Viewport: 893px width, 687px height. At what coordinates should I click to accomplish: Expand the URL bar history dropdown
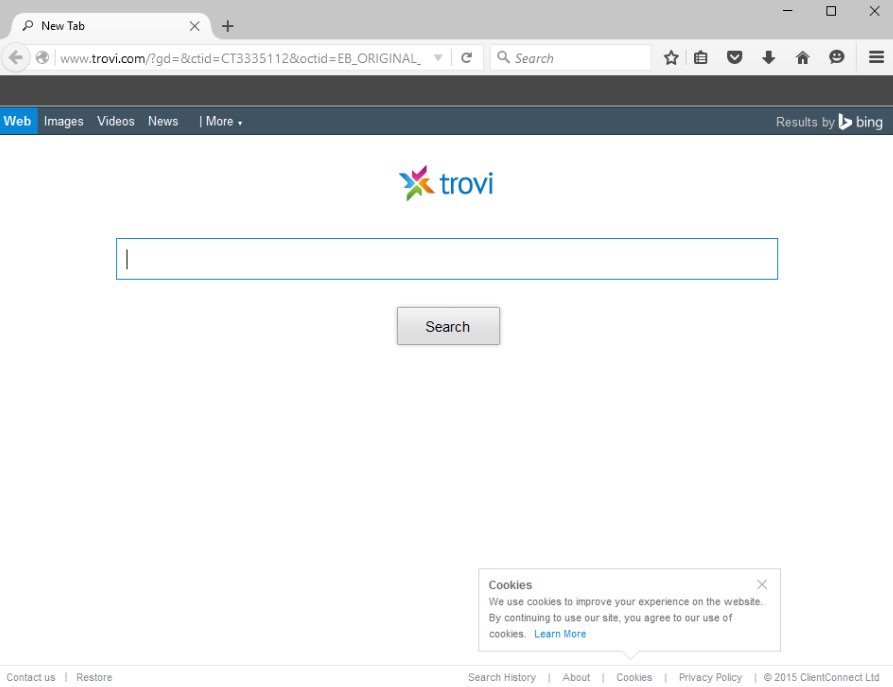(x=438, y=58)
